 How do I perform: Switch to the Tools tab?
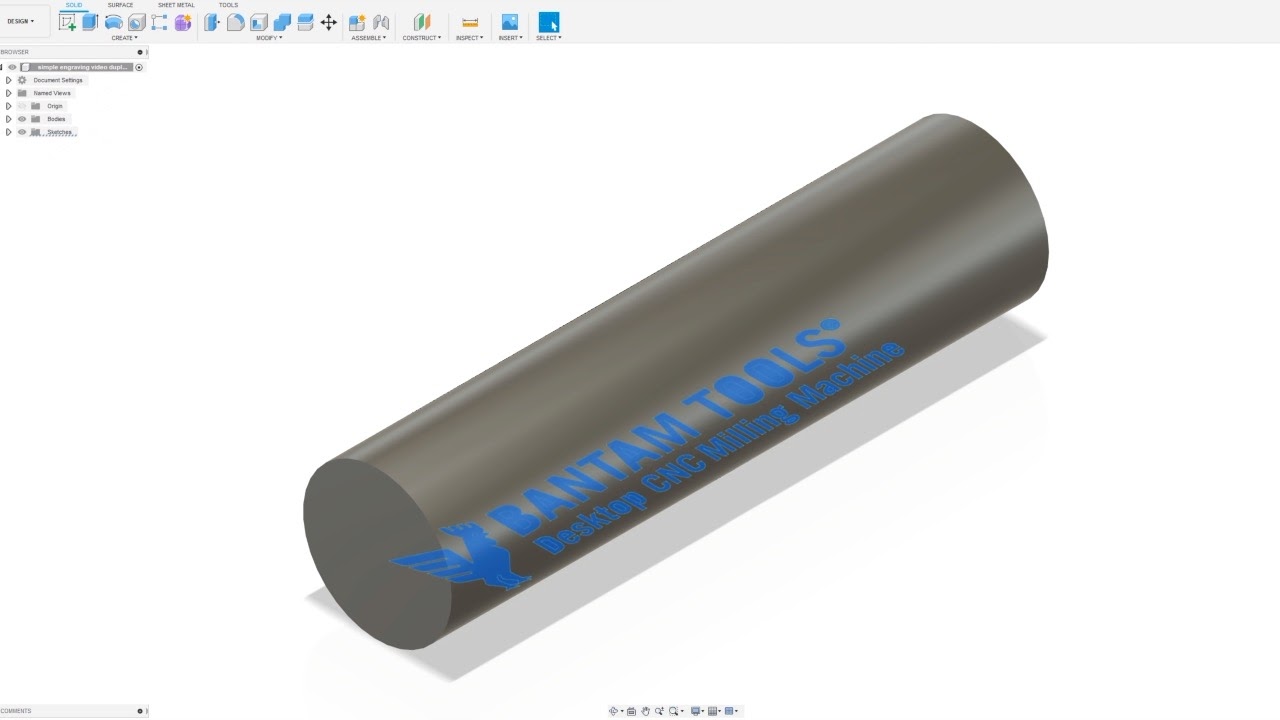[228, 5]
